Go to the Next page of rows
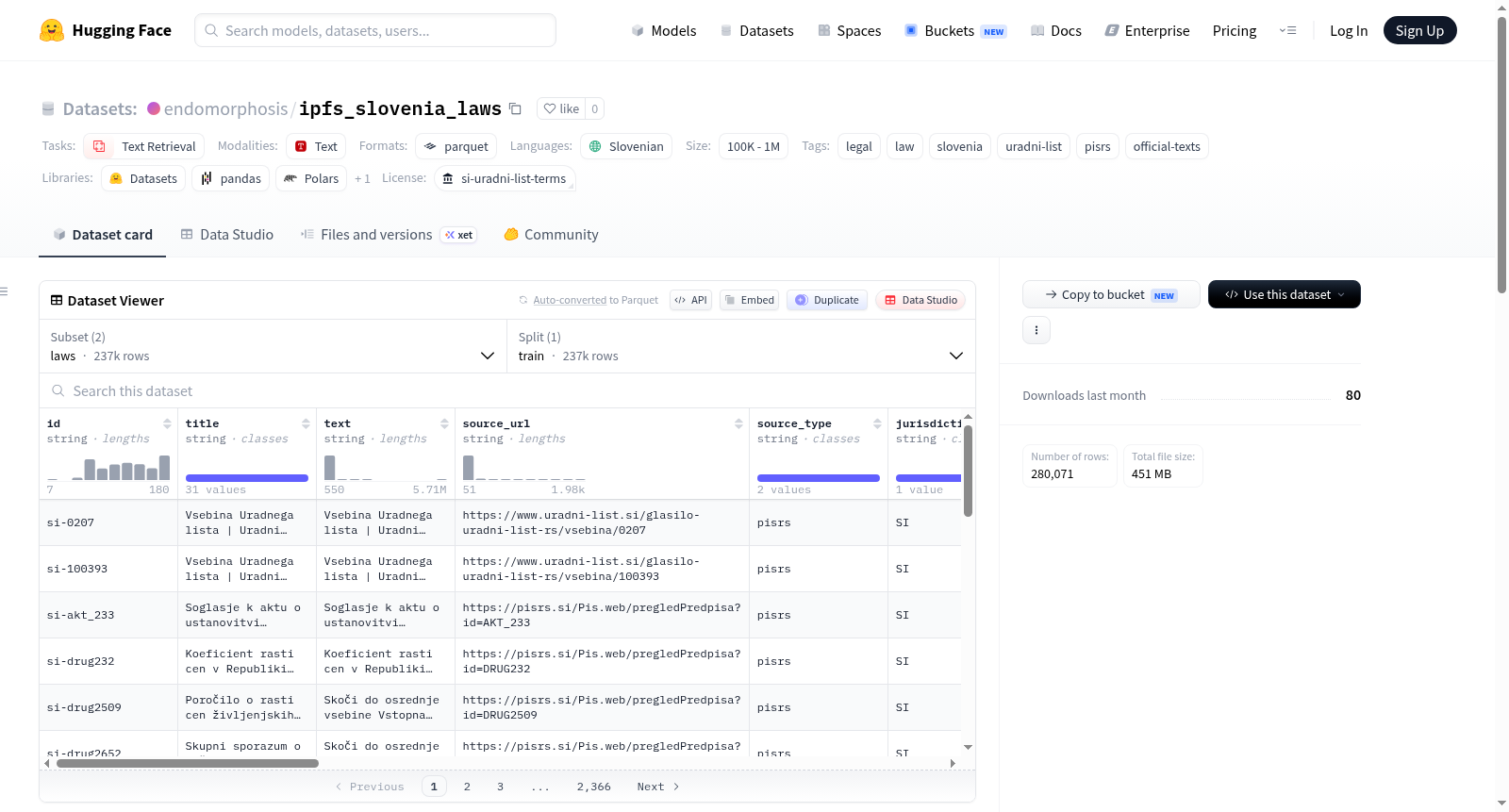Screen dimensions: 1509x812 tap(658, 787)
